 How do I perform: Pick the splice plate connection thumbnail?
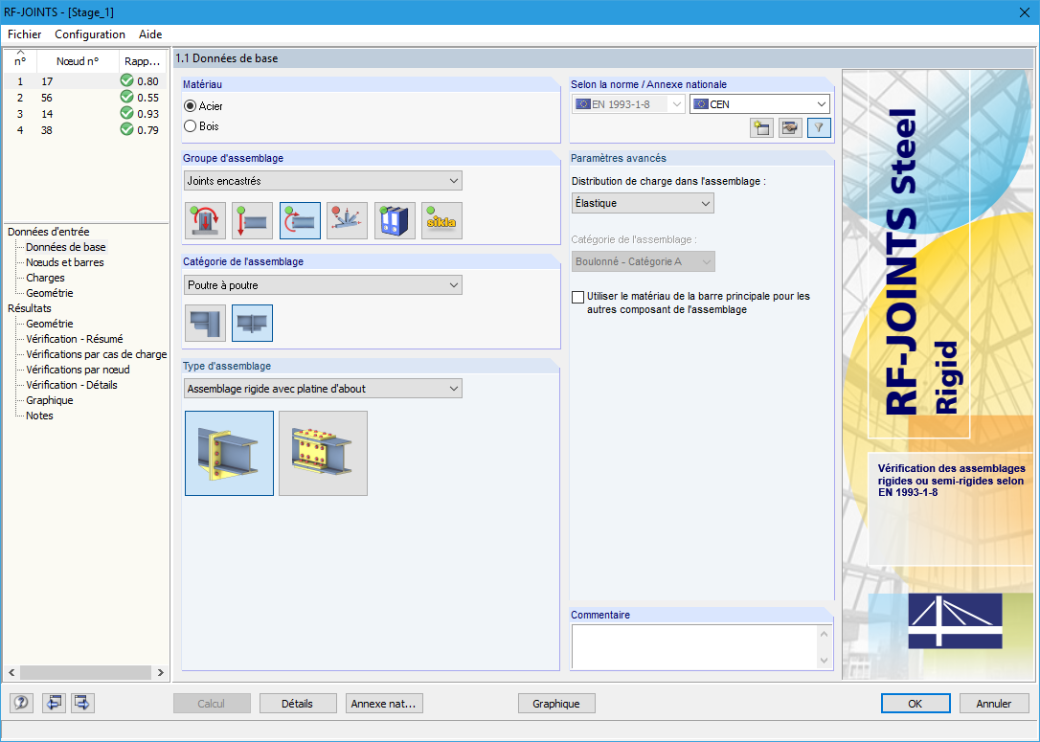[x=323, y=454]
